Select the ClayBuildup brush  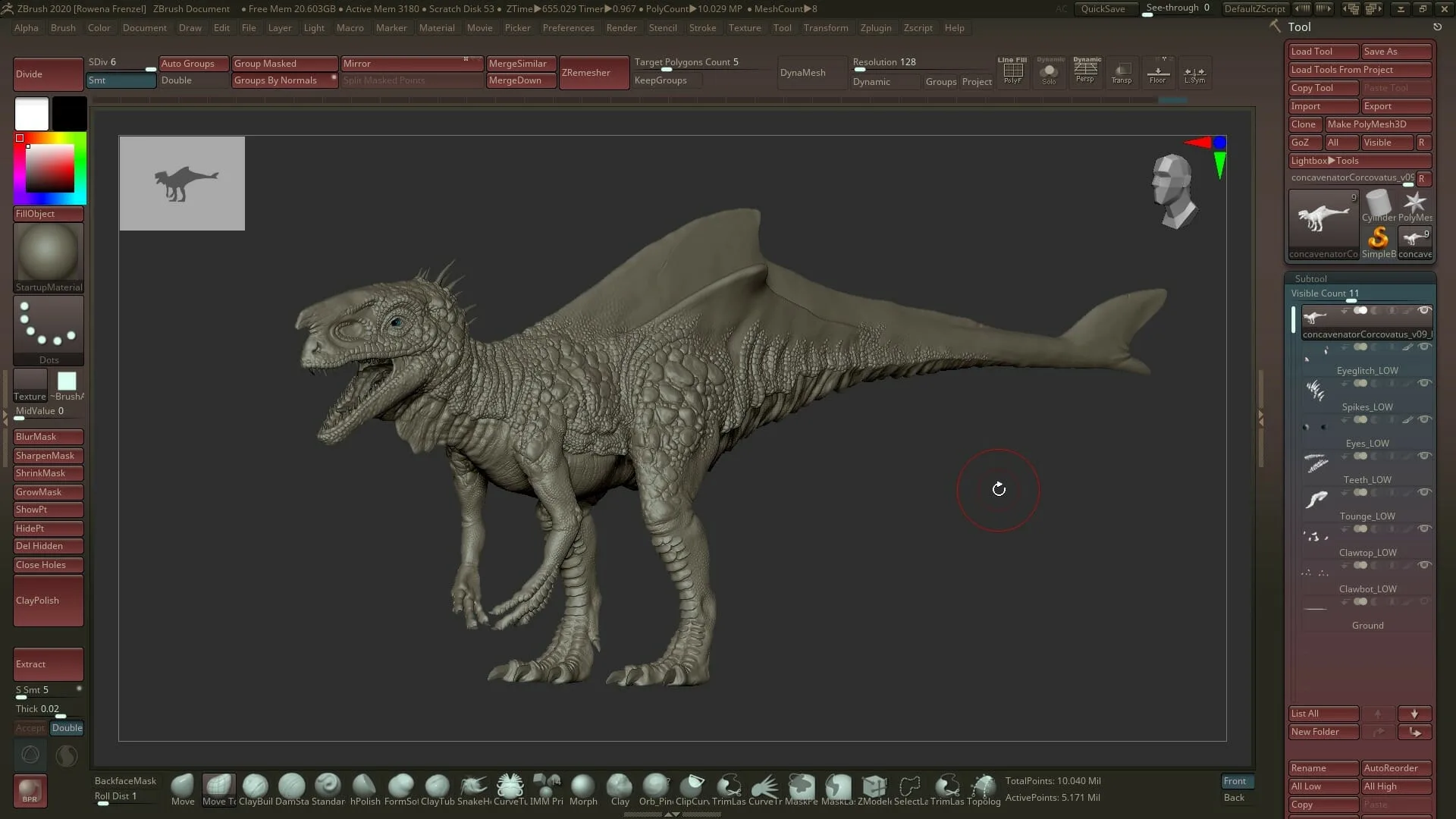pyautogui.click(x=255, y=785)
